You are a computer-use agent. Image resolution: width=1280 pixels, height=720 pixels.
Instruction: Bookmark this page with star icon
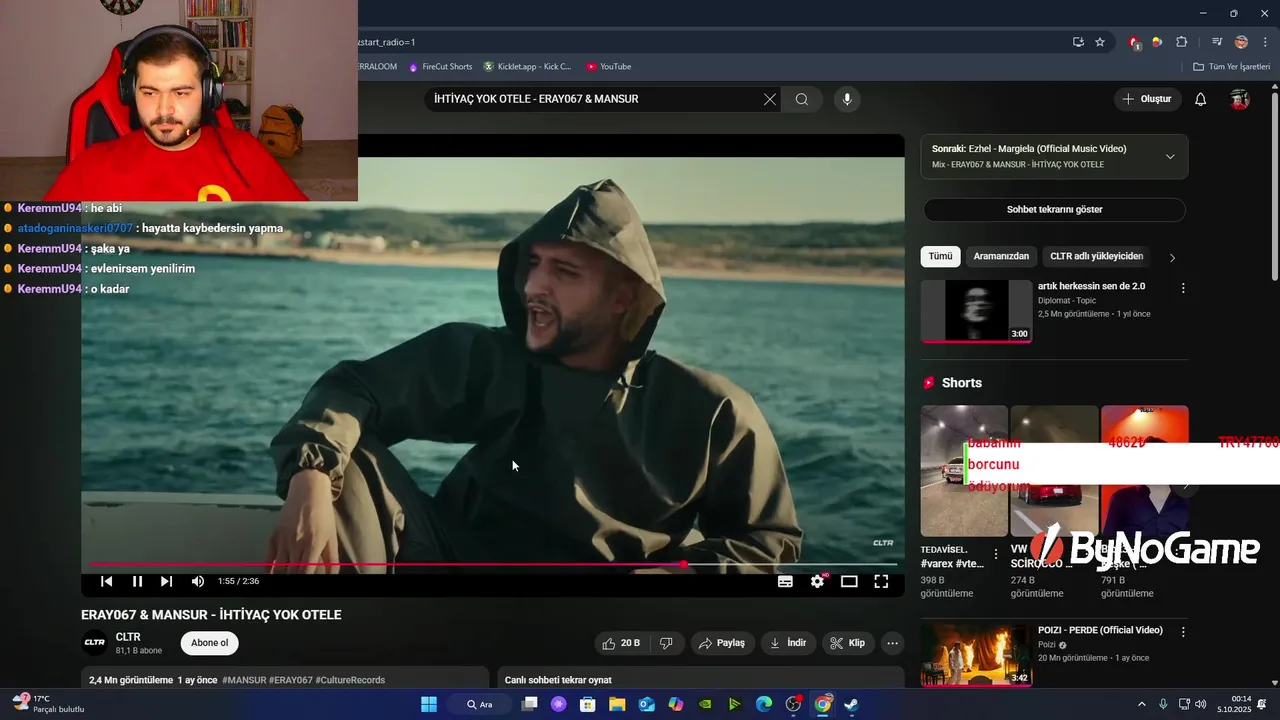(x=1100, y=42)
